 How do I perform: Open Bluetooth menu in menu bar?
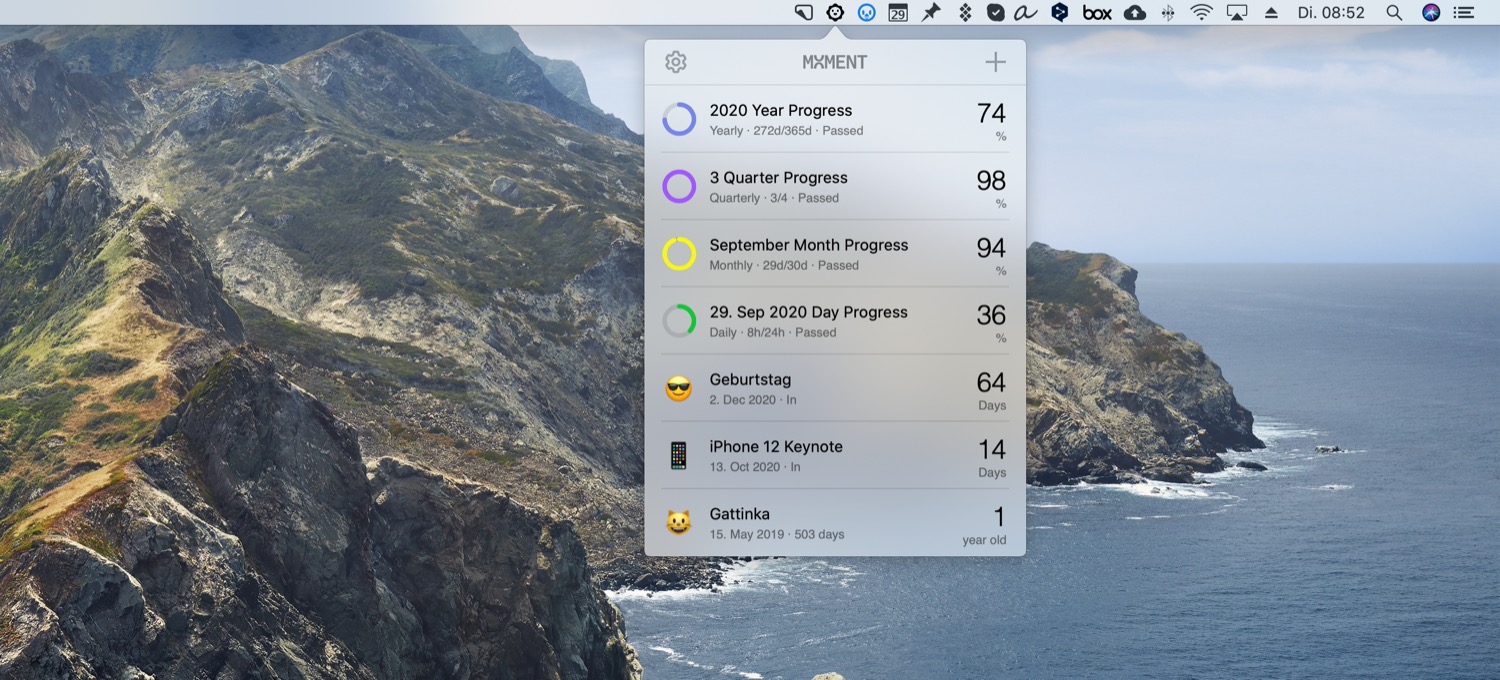1168,13
